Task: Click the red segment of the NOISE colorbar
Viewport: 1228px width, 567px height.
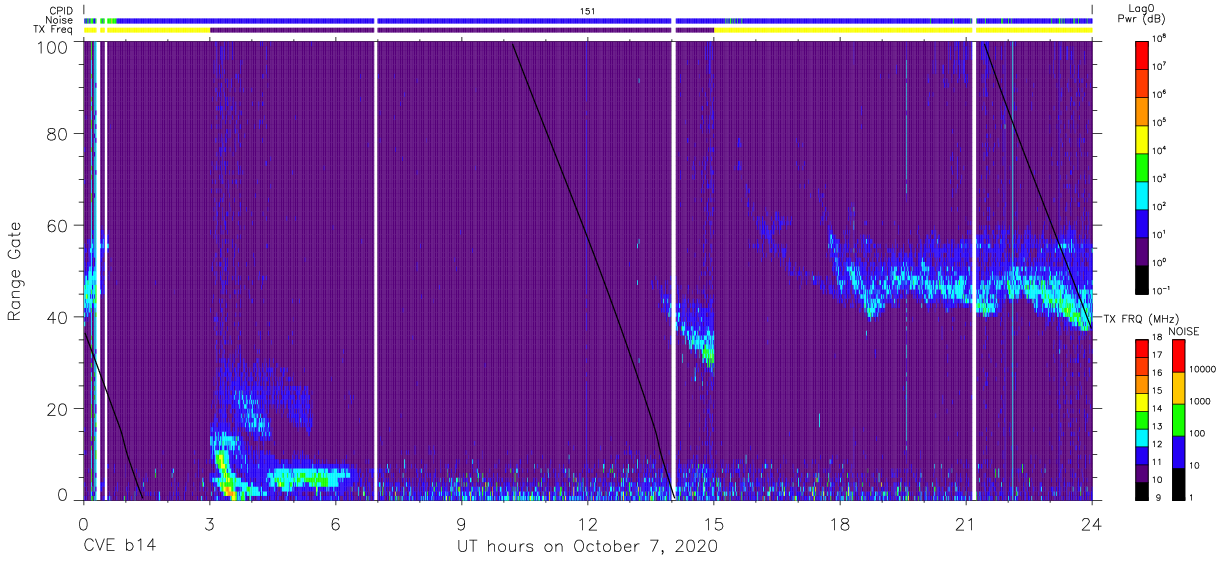Action: tap(1178, 356)
